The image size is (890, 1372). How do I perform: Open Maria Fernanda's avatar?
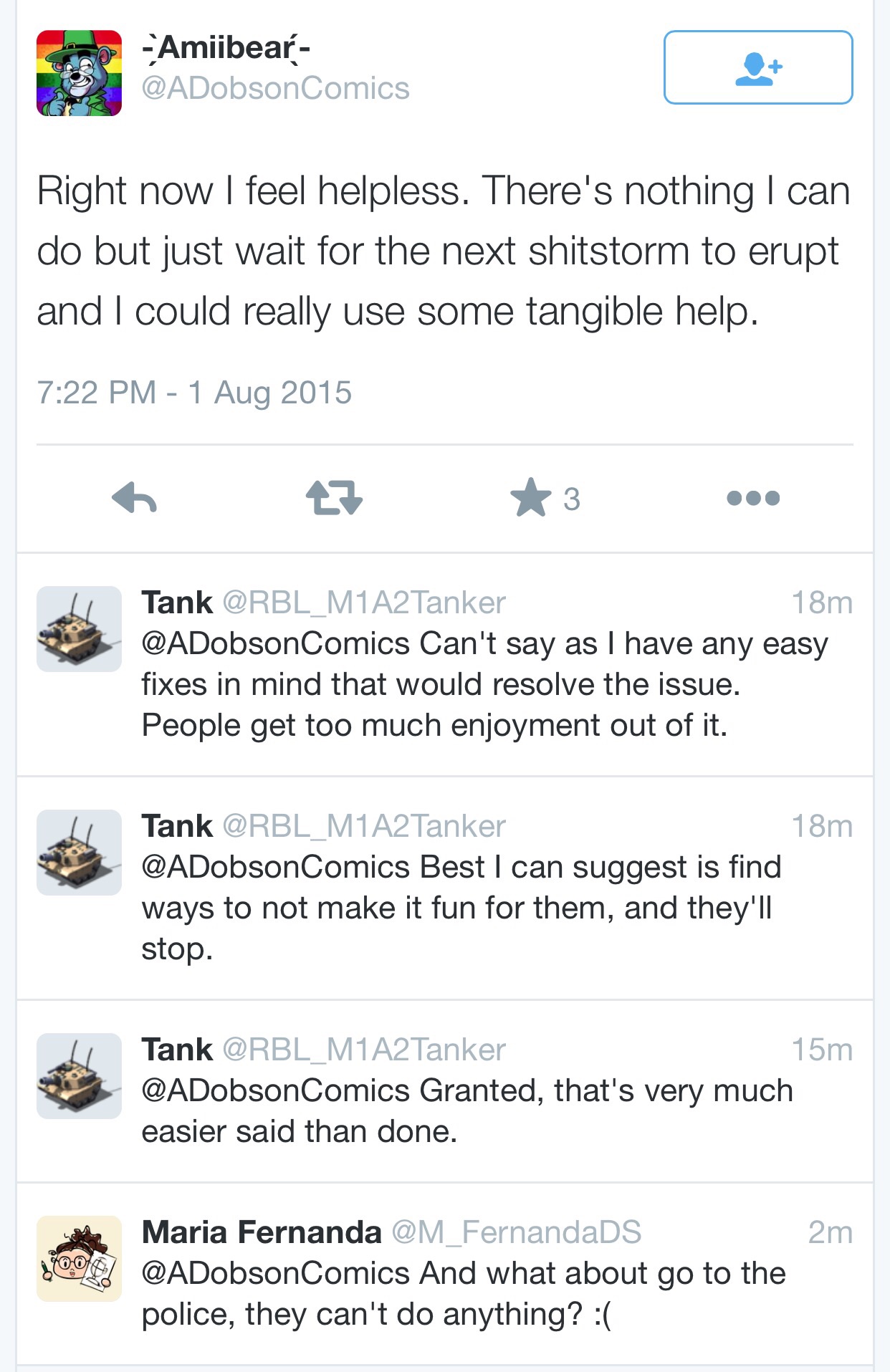click(79, 1259)
